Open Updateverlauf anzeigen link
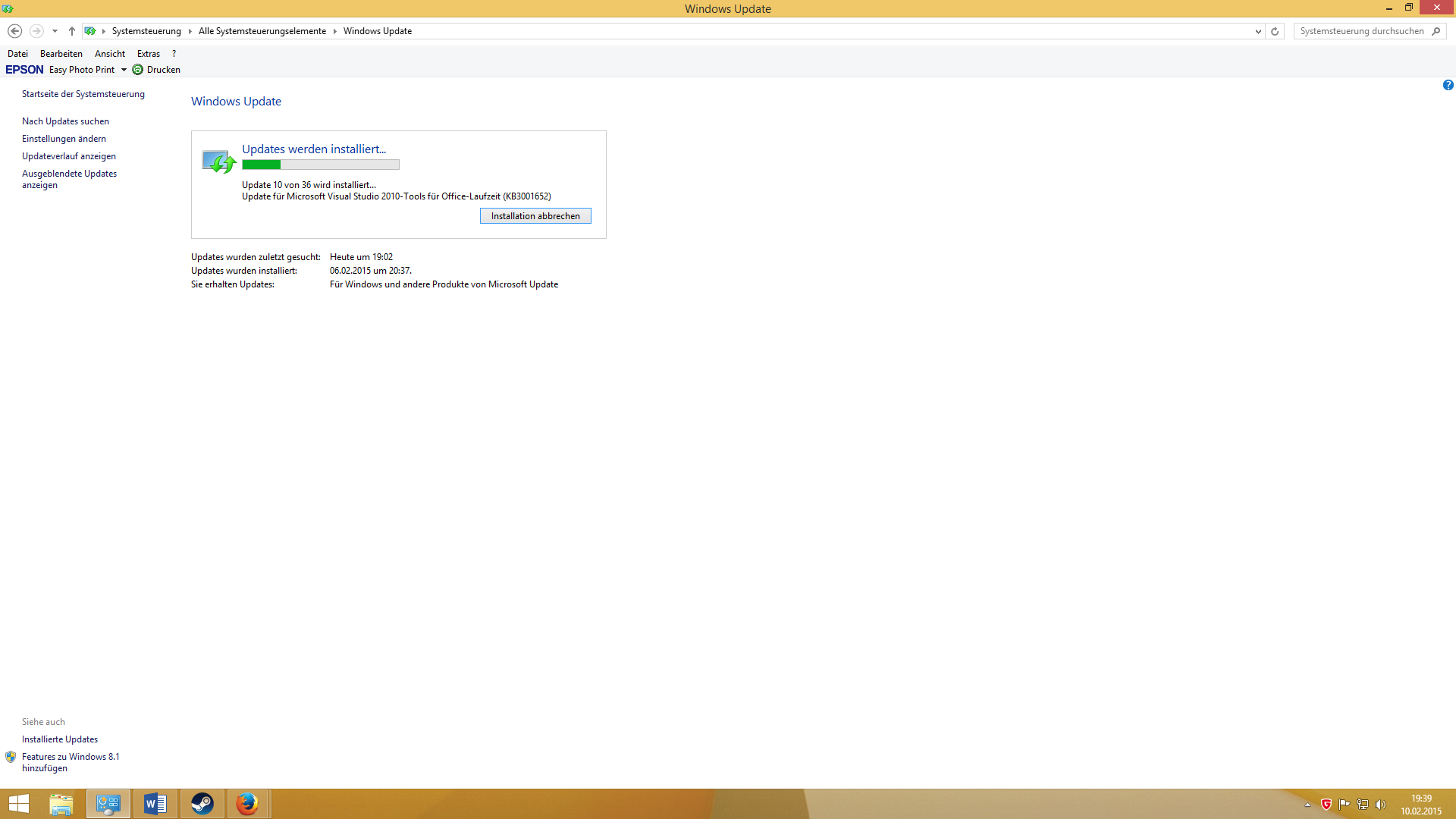 coord(69,156)
